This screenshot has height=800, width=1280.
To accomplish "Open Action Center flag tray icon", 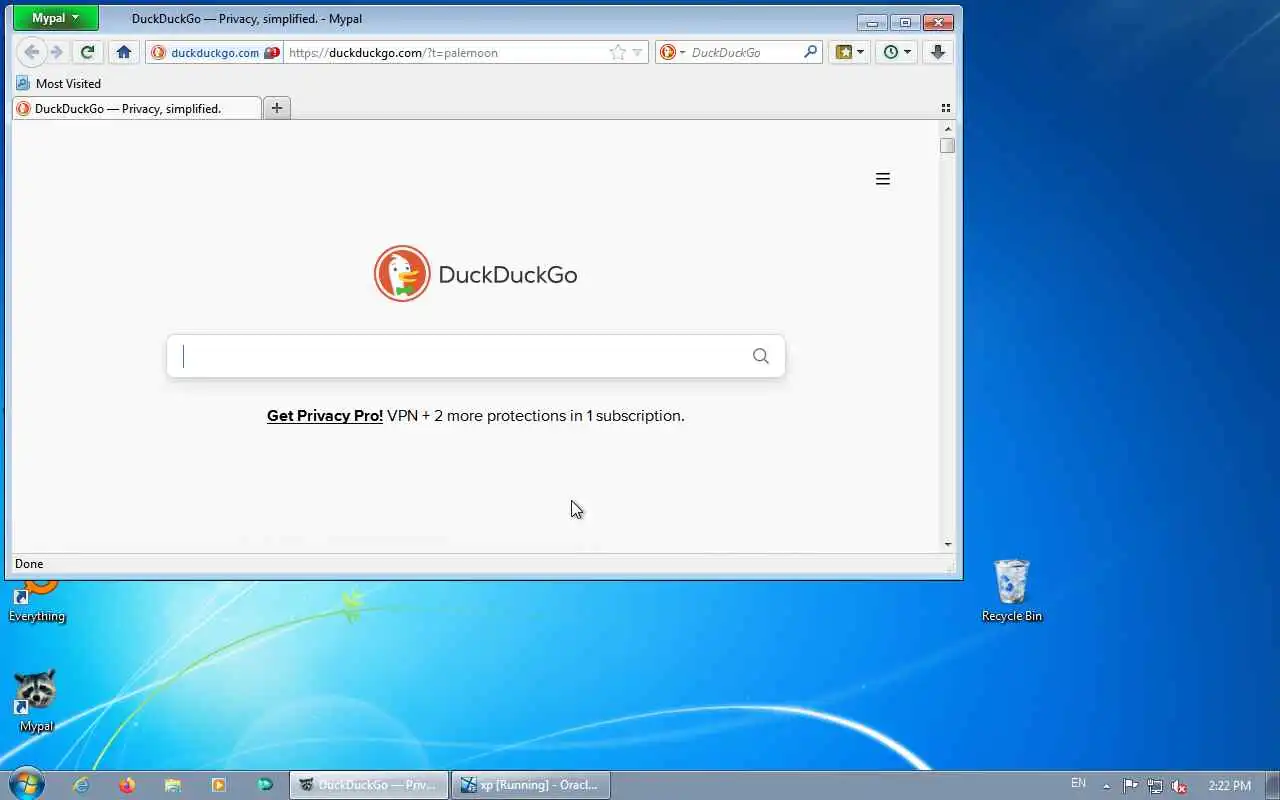I will [1131, 786].
